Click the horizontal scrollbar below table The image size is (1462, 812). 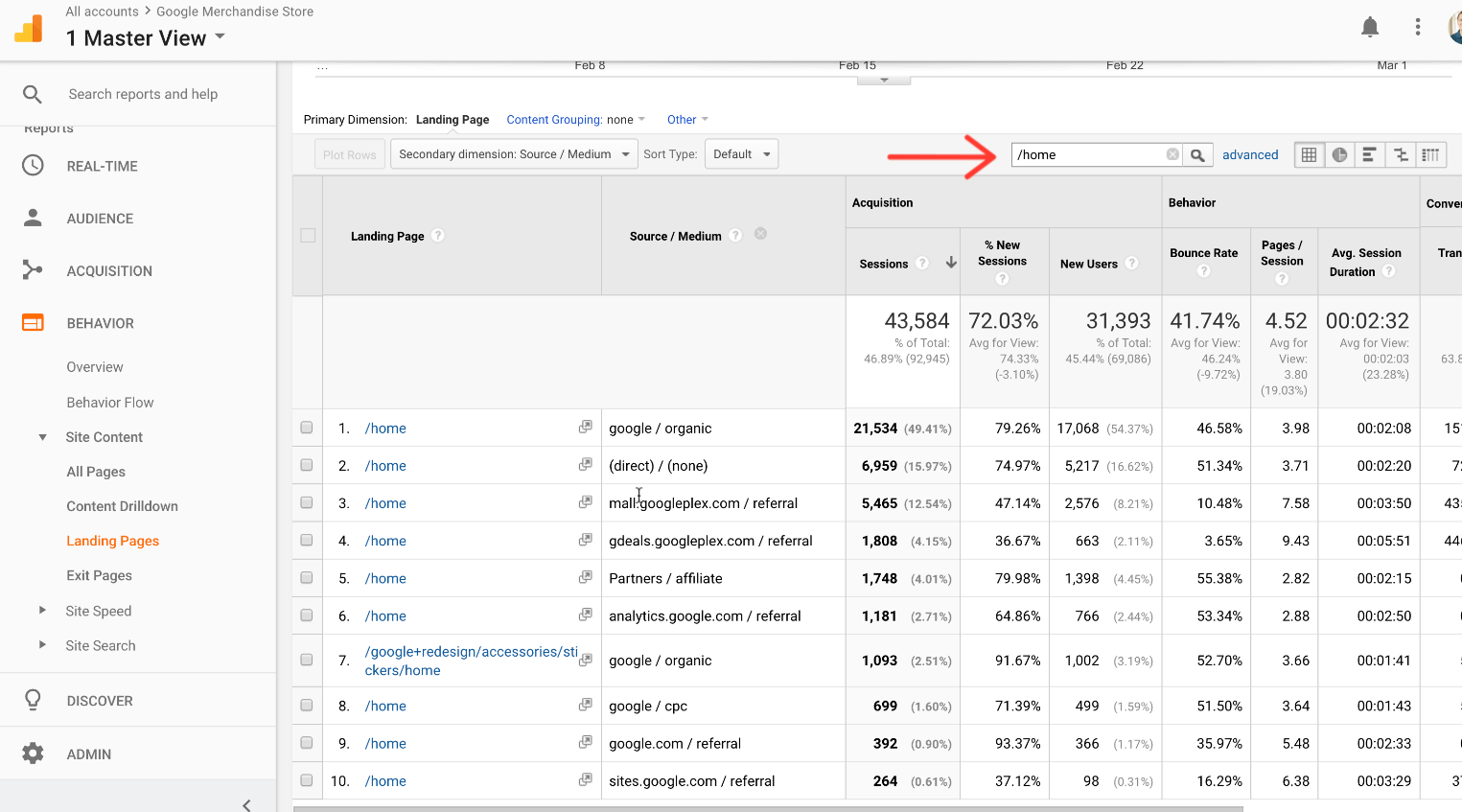coord(767,808)
